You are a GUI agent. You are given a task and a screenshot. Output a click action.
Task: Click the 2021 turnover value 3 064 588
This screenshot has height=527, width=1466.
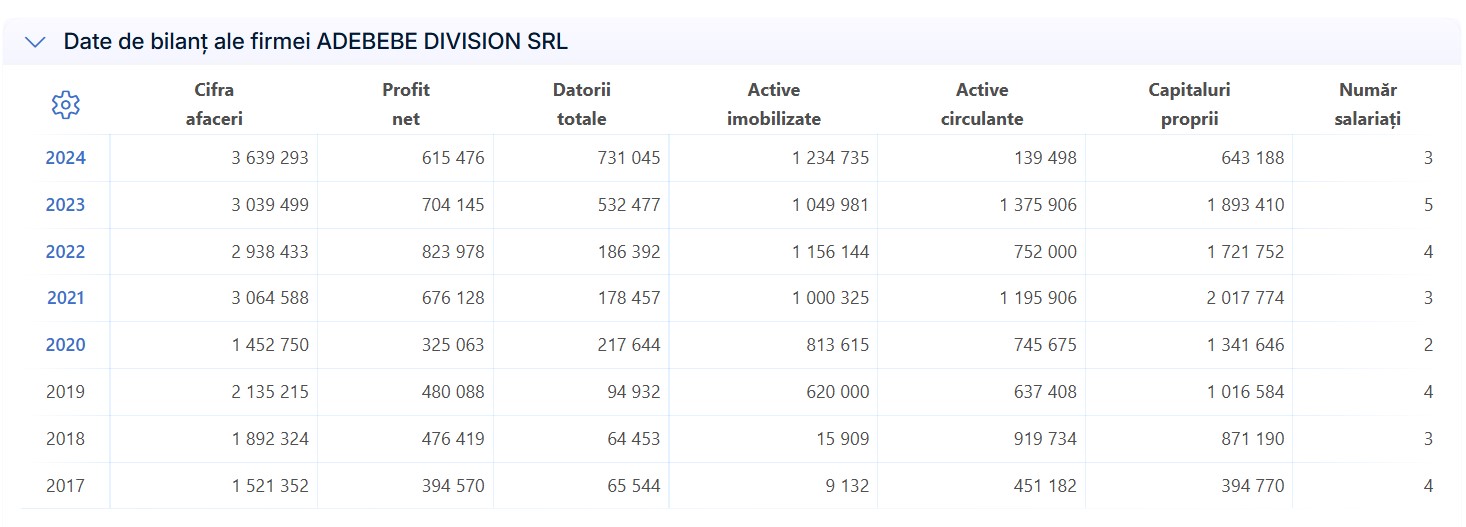[270, 298]
